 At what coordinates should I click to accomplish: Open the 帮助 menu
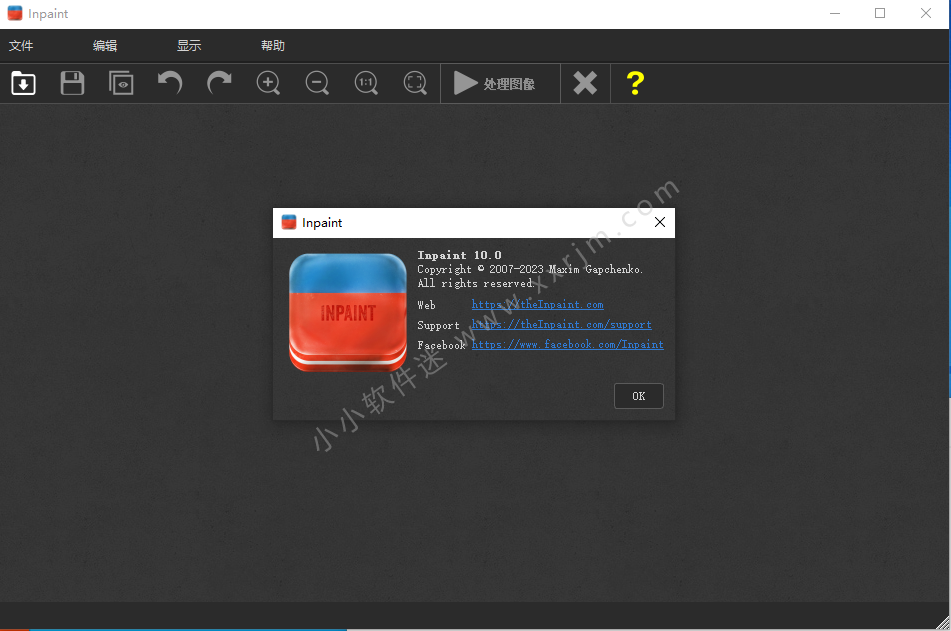[273, 46]
